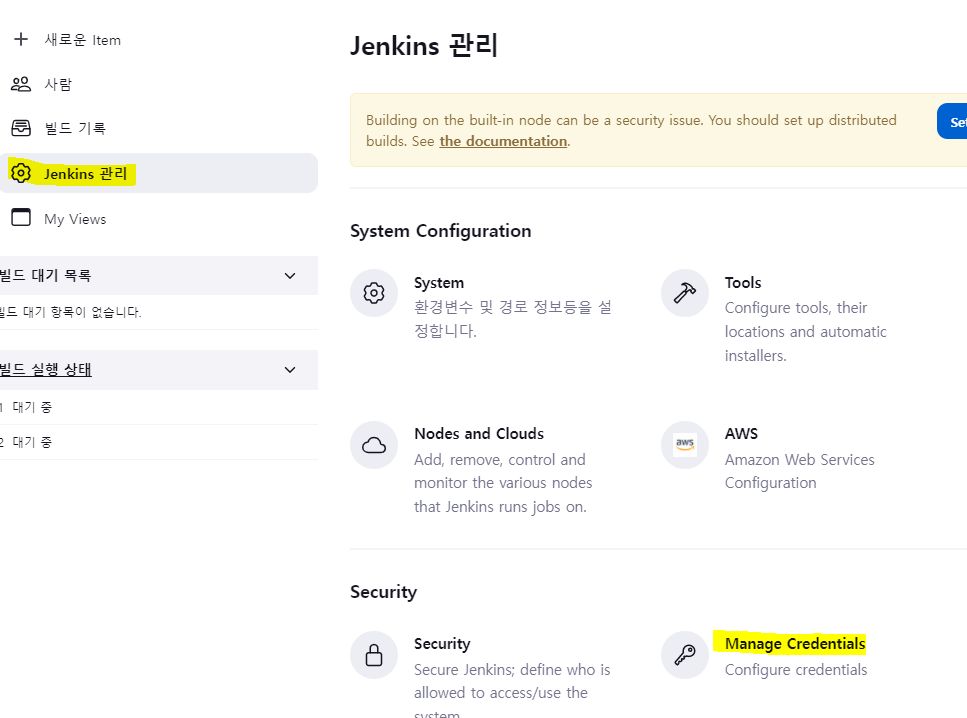Open the System configuration link
The image size is (967, 718).
click(x=438, y=283)
